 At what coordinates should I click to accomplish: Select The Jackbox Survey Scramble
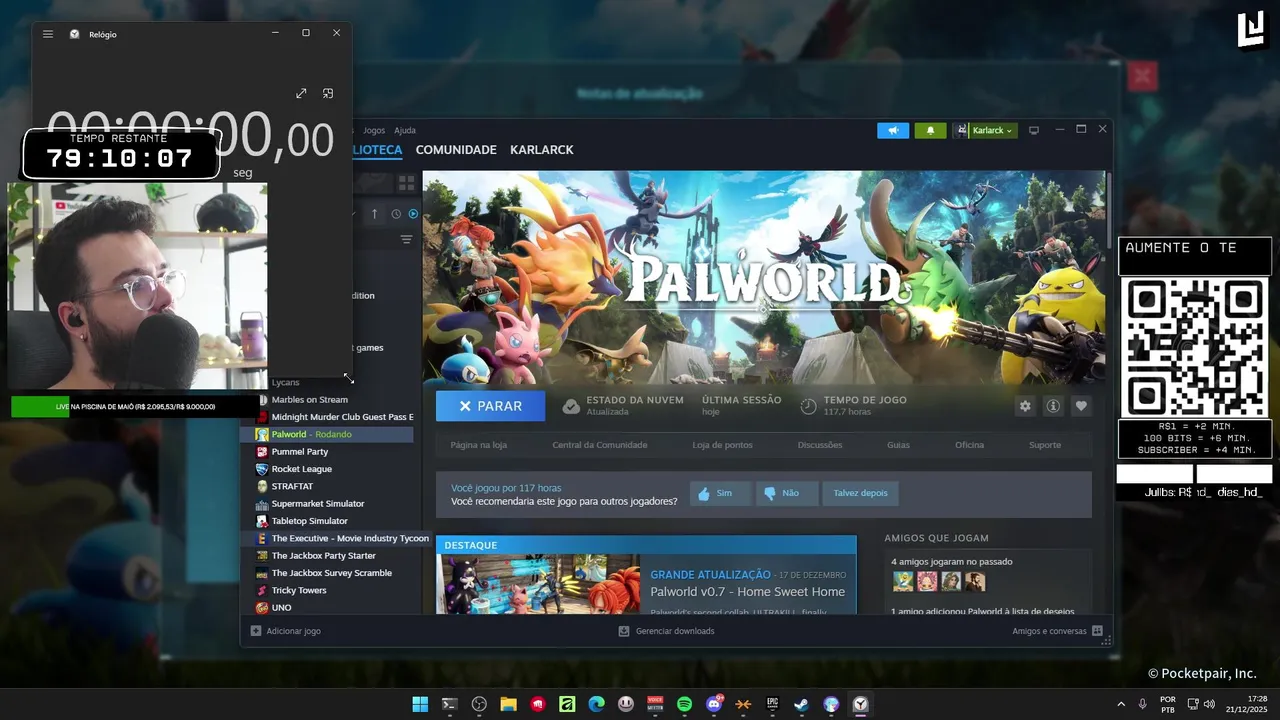(332, 573)
